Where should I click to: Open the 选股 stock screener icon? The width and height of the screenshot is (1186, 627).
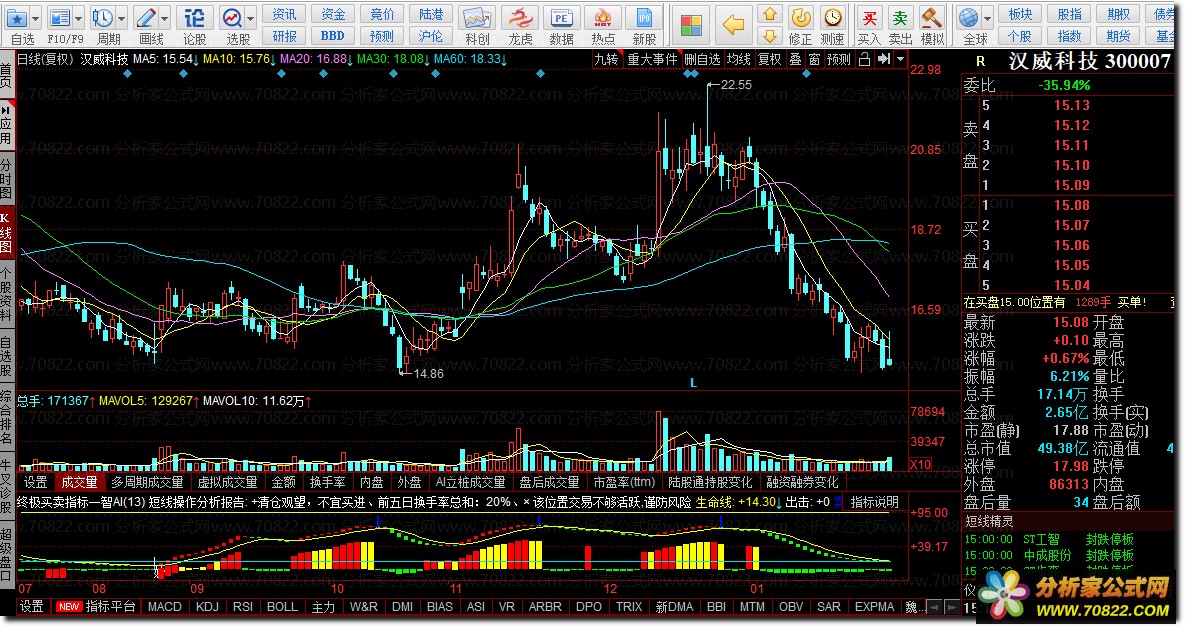coord(232,18)
